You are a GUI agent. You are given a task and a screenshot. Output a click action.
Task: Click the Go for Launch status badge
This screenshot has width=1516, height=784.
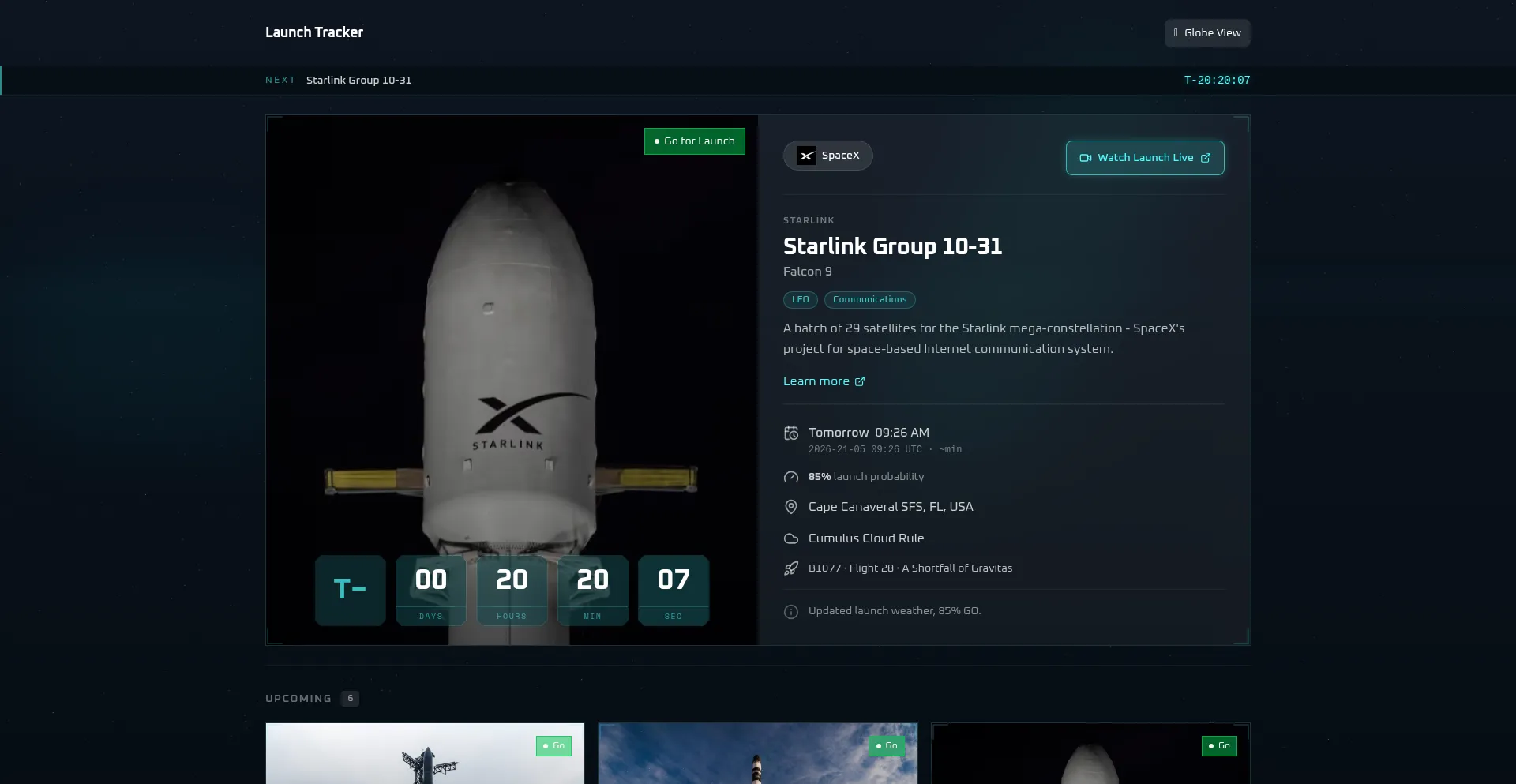point(695,141)
